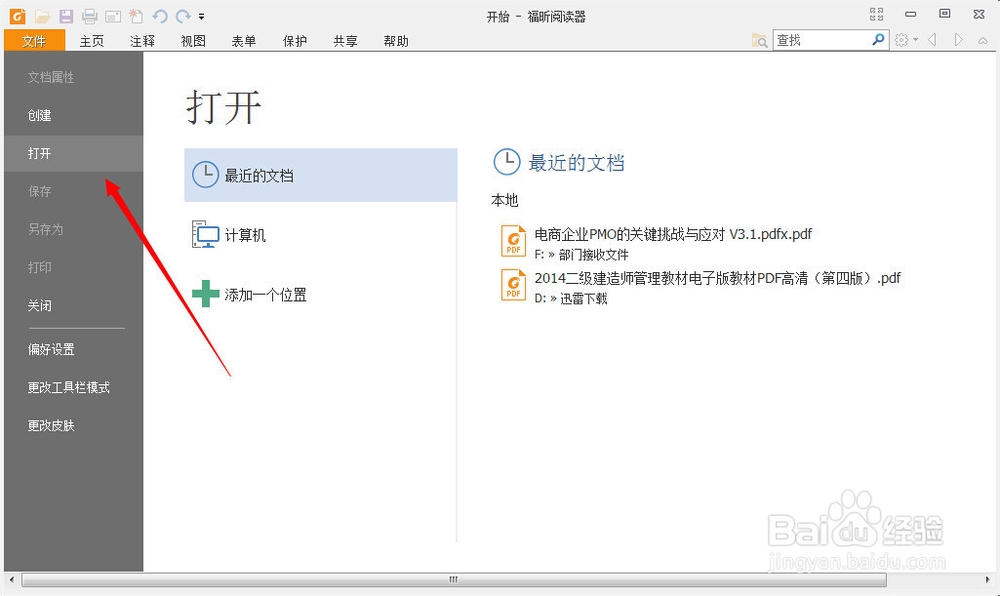This screenshot has height=596, width=1000.
Task: Click the Save icon in quick access toolbar
Action: tap(65, 16)
